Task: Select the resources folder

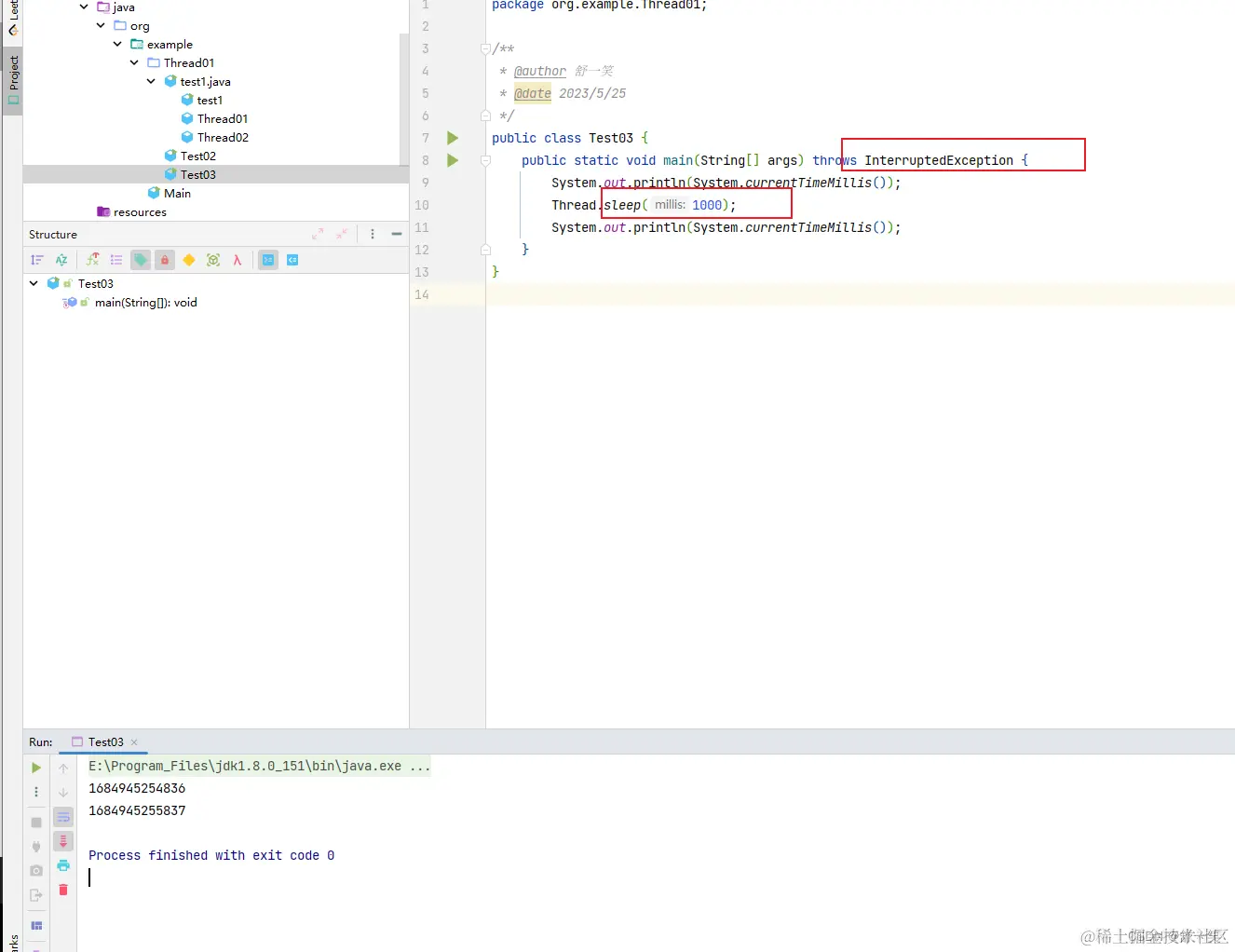Action: click(140, 211)
